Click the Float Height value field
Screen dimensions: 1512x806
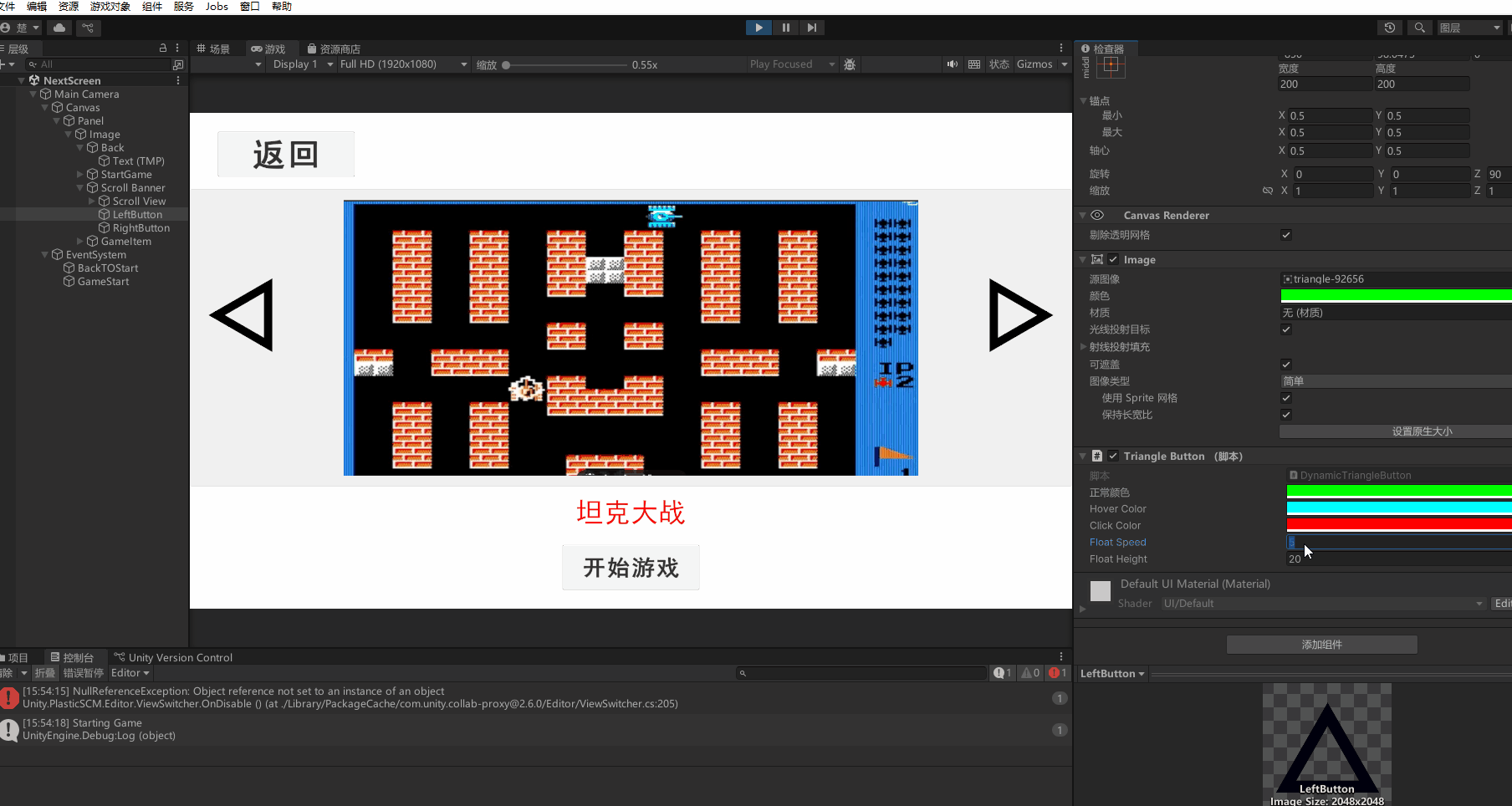point(1399,559)
